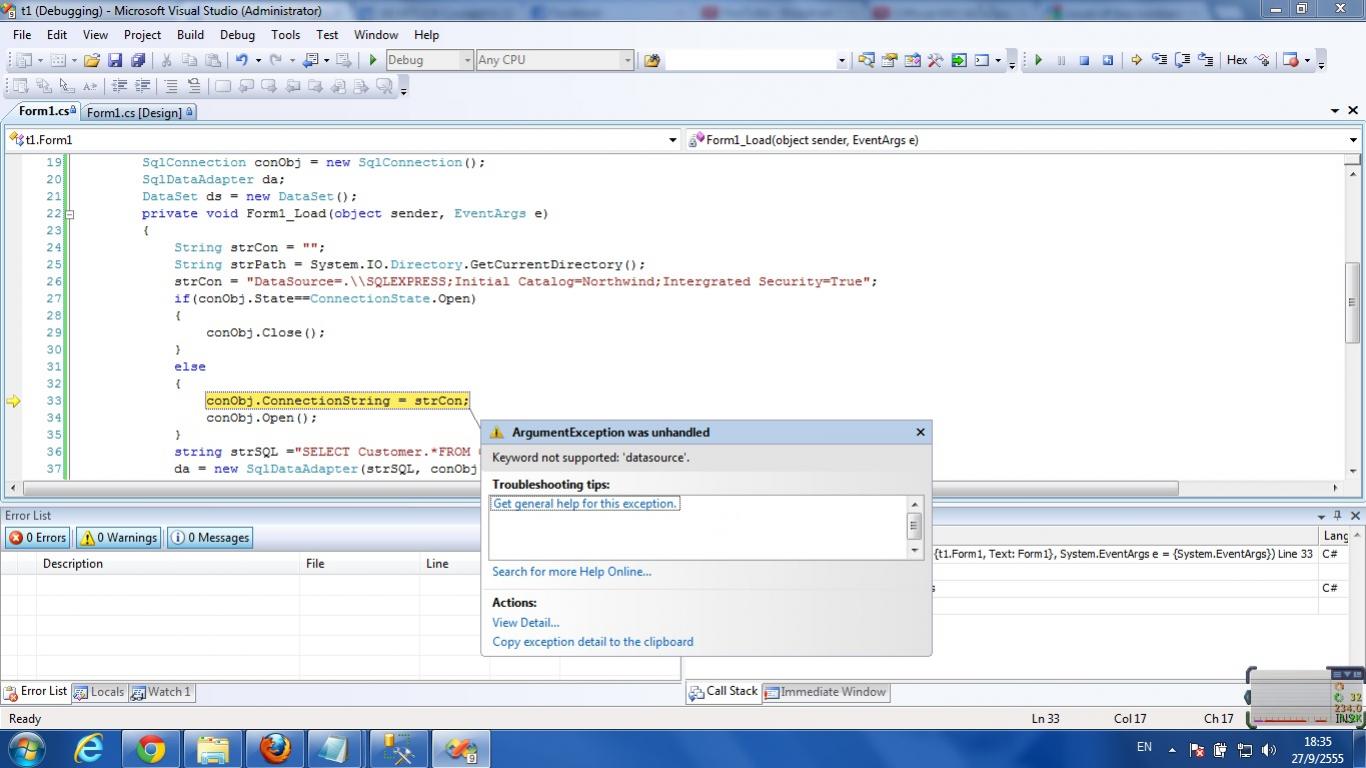
Task: Toggle the bookmark flag icon
Action: coord(222,87)
